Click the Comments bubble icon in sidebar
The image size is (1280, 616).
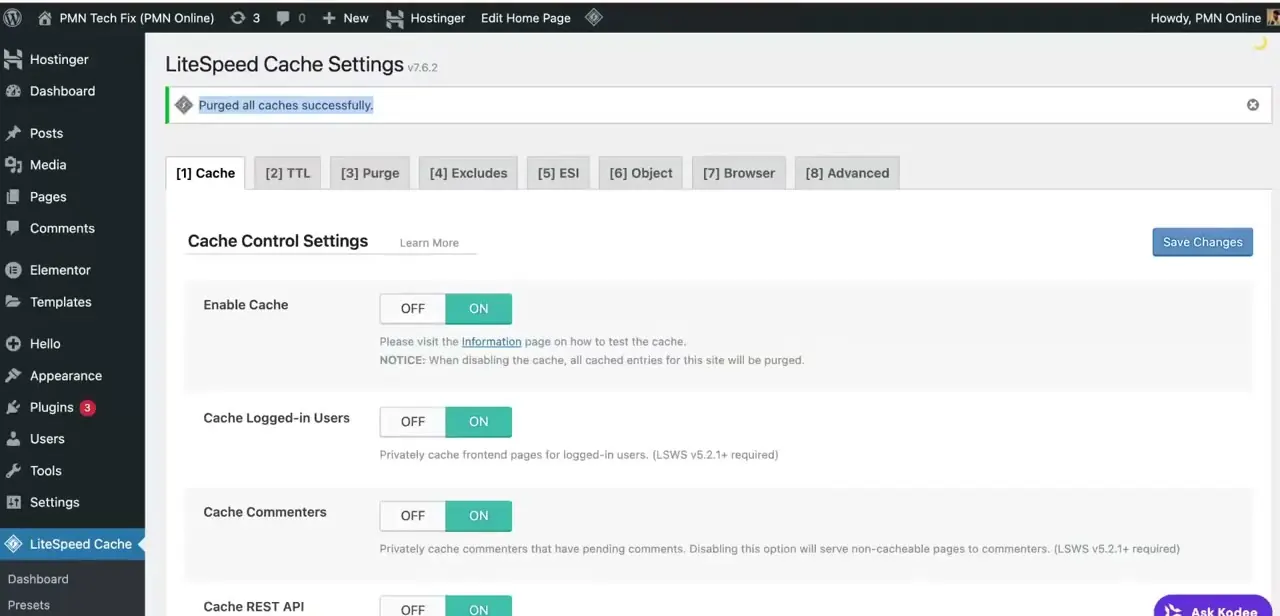(13, 228)
